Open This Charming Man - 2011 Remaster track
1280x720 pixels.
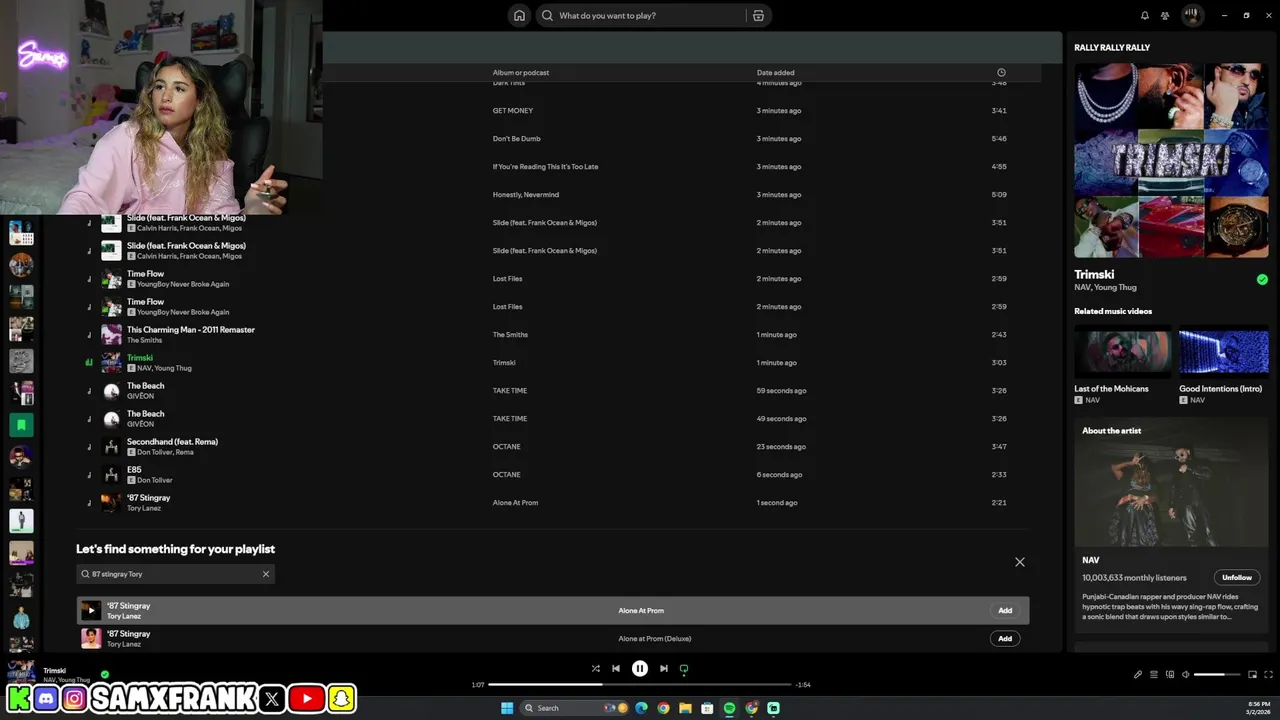click(x=191, y=329)
